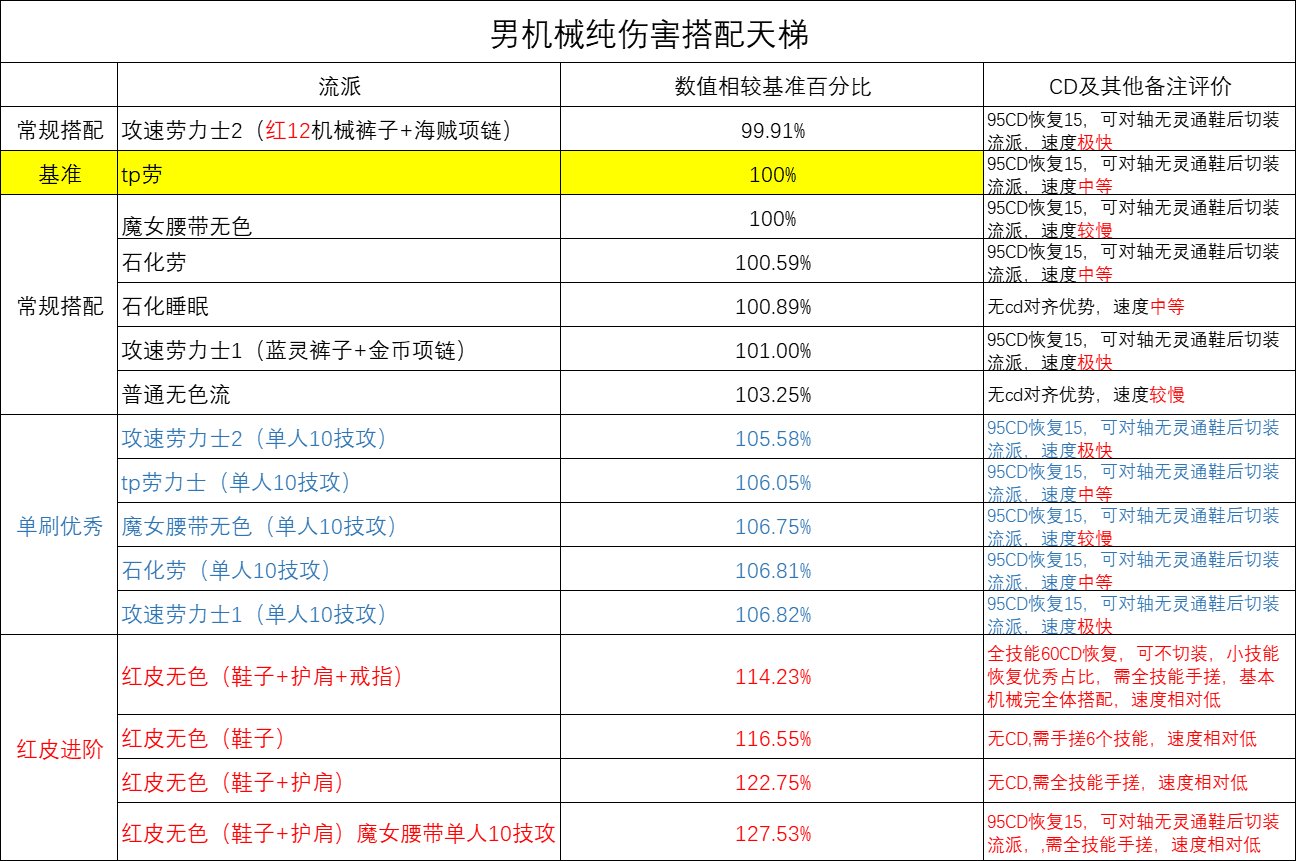1296x861 pixels.
Task: Click the 101.00% value
Action: point(772,350)
